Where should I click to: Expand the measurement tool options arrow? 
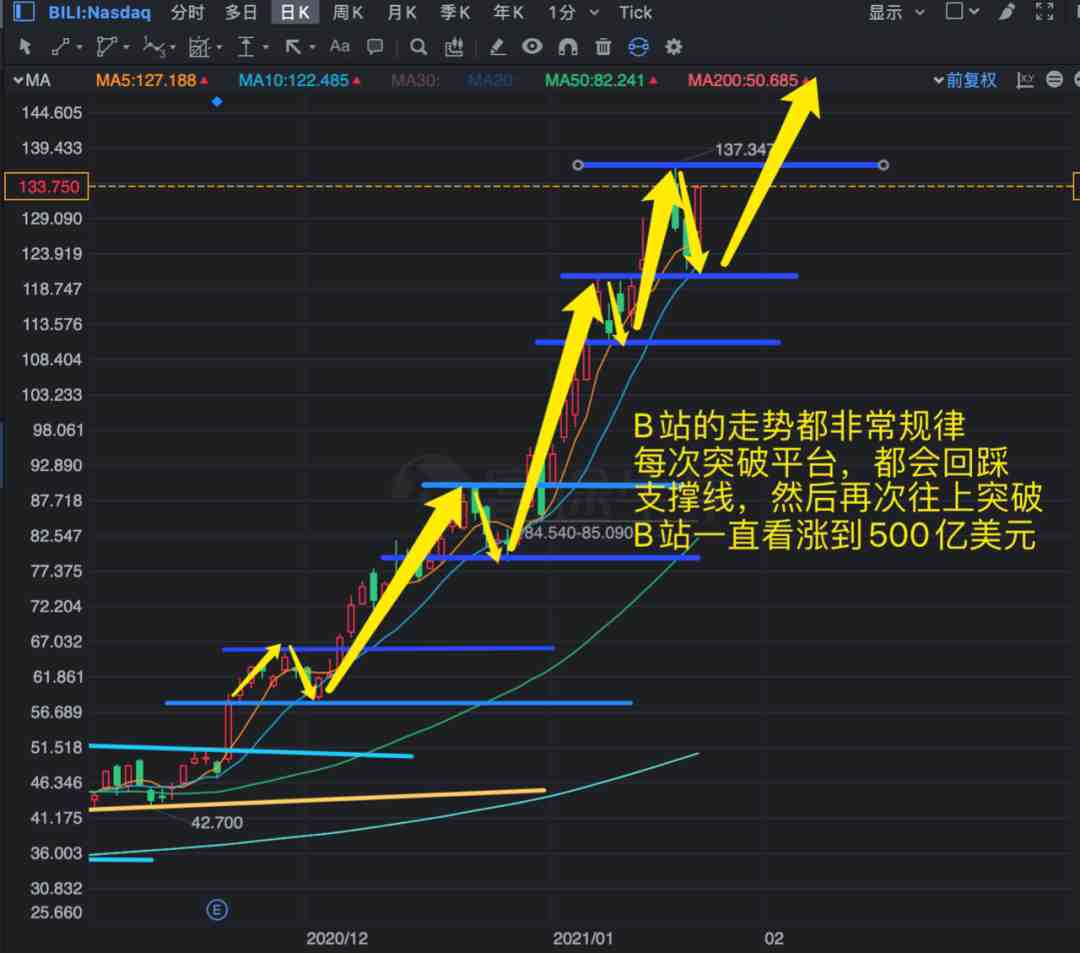pos(219,48)
